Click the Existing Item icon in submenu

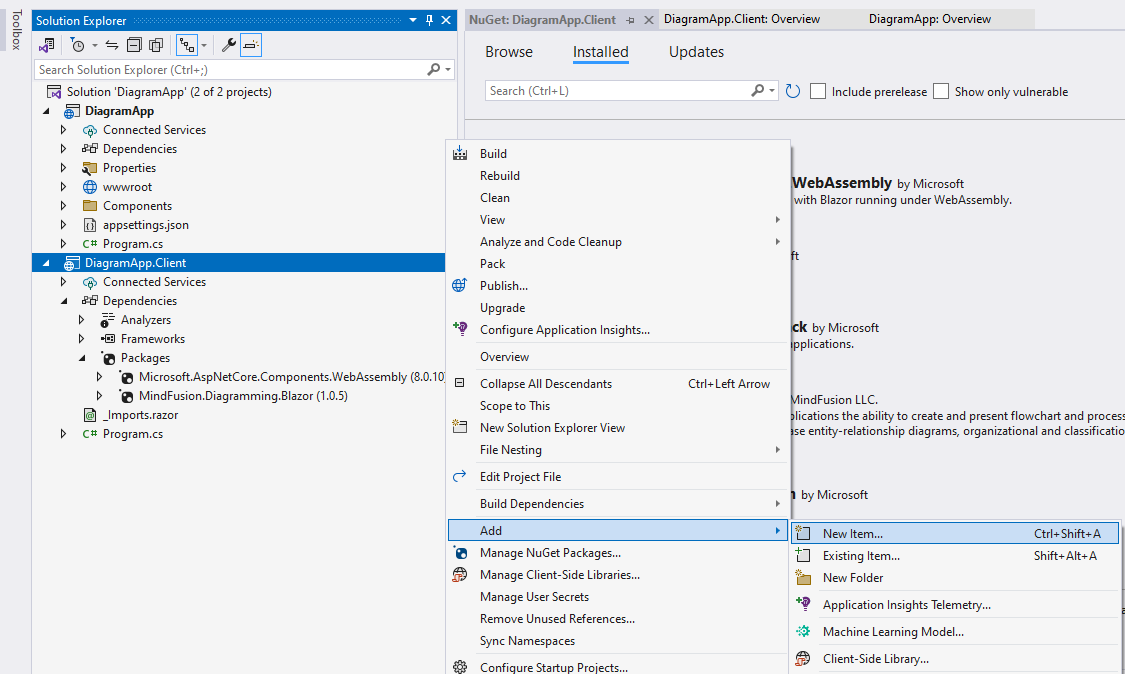(x=804, y=555)
